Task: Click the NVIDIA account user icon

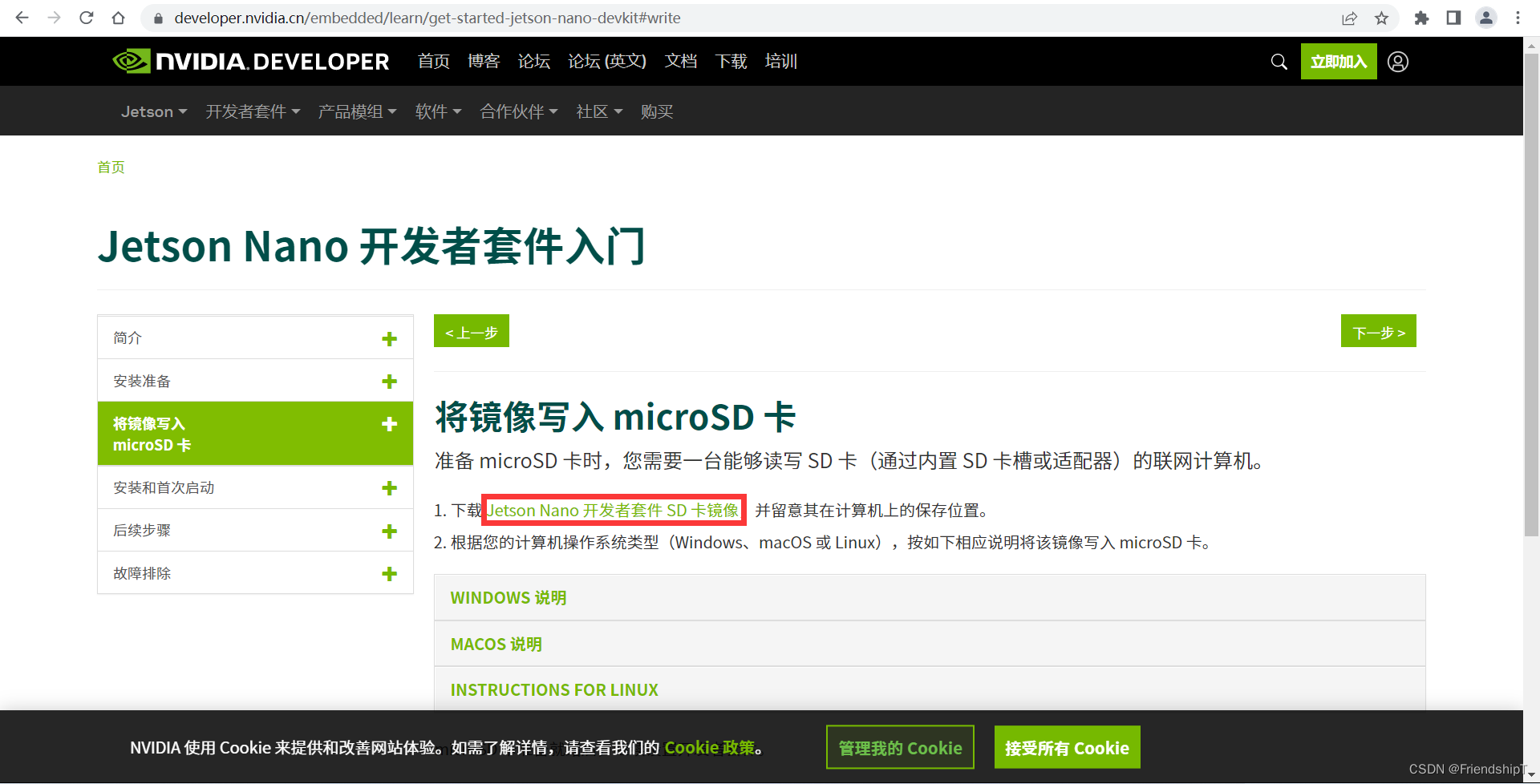Action: pos(1398,62)
